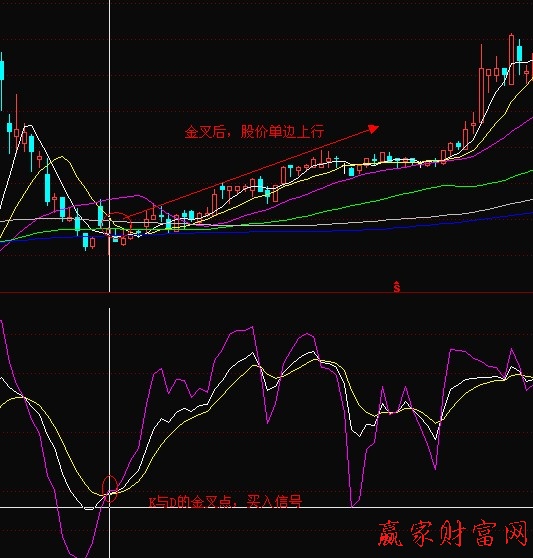Select the white horizontal reference line in the KDJ pane
This screenshot has height=558, width=533.
click(266, 507)
